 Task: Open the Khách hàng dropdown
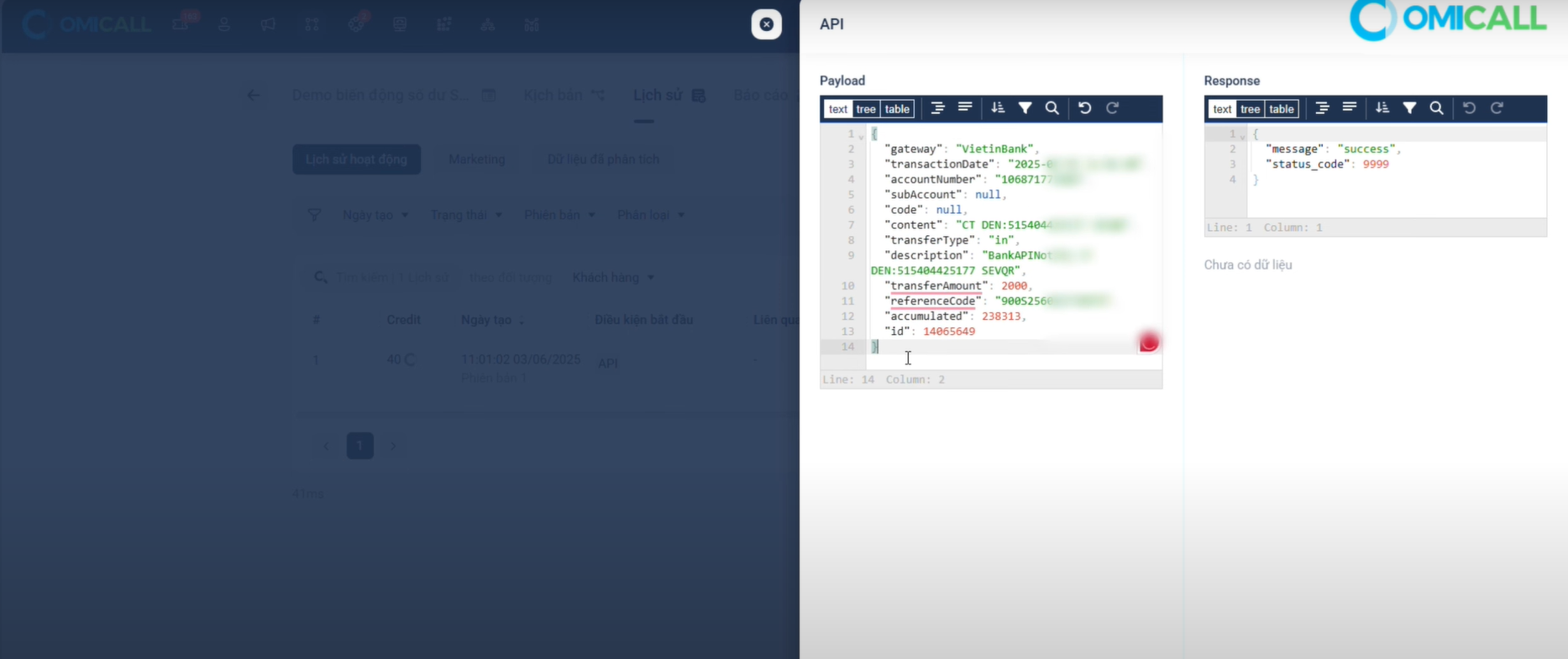(x=613, y=277)
